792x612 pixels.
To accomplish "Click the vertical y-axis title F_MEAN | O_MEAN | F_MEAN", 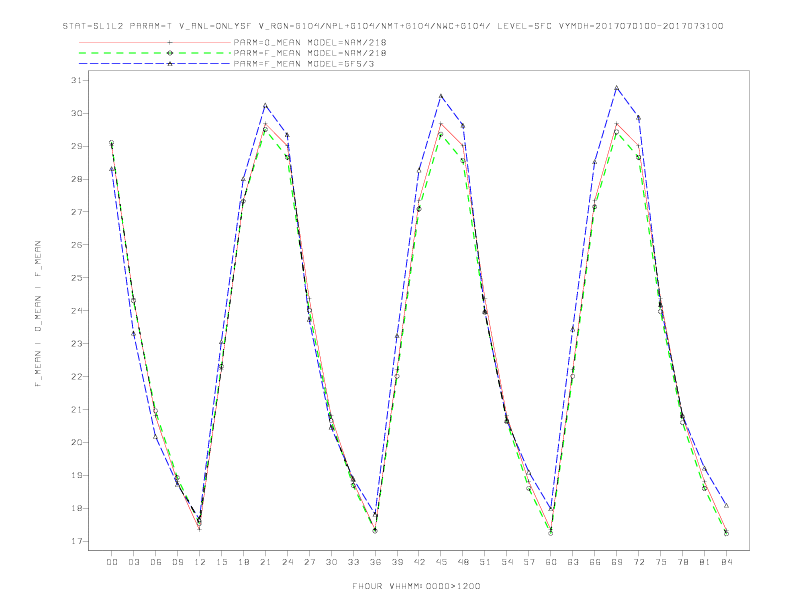I will [x=38, y=314].
